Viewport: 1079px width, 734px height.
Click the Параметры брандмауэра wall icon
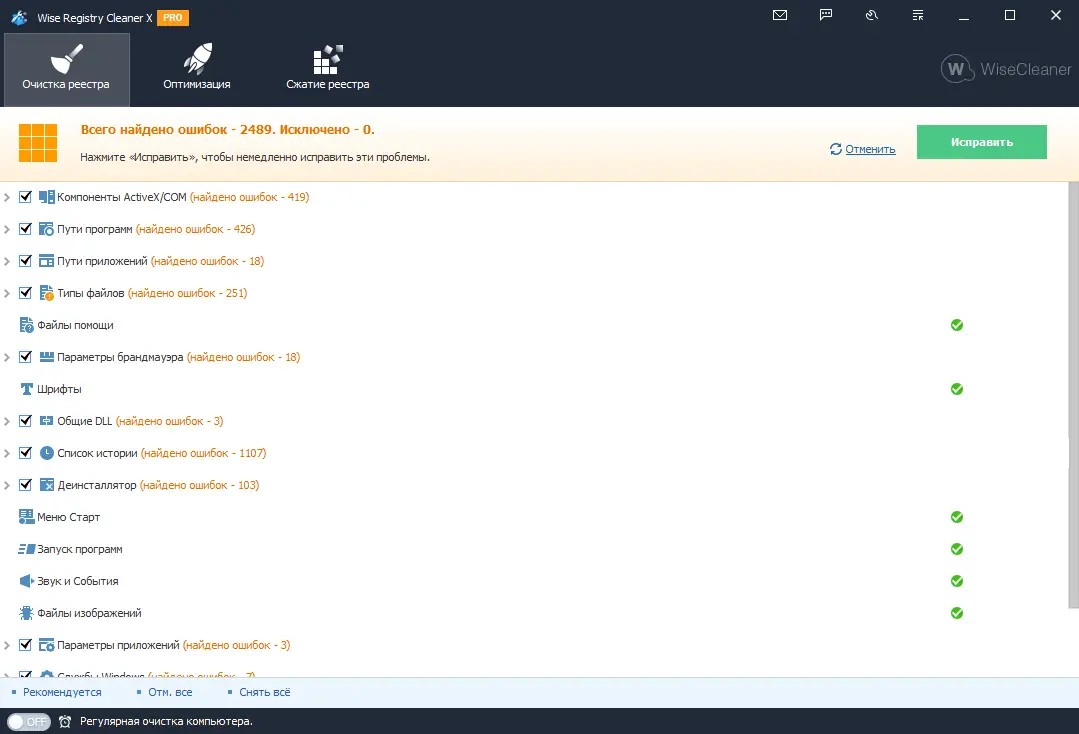pos(46,357)
